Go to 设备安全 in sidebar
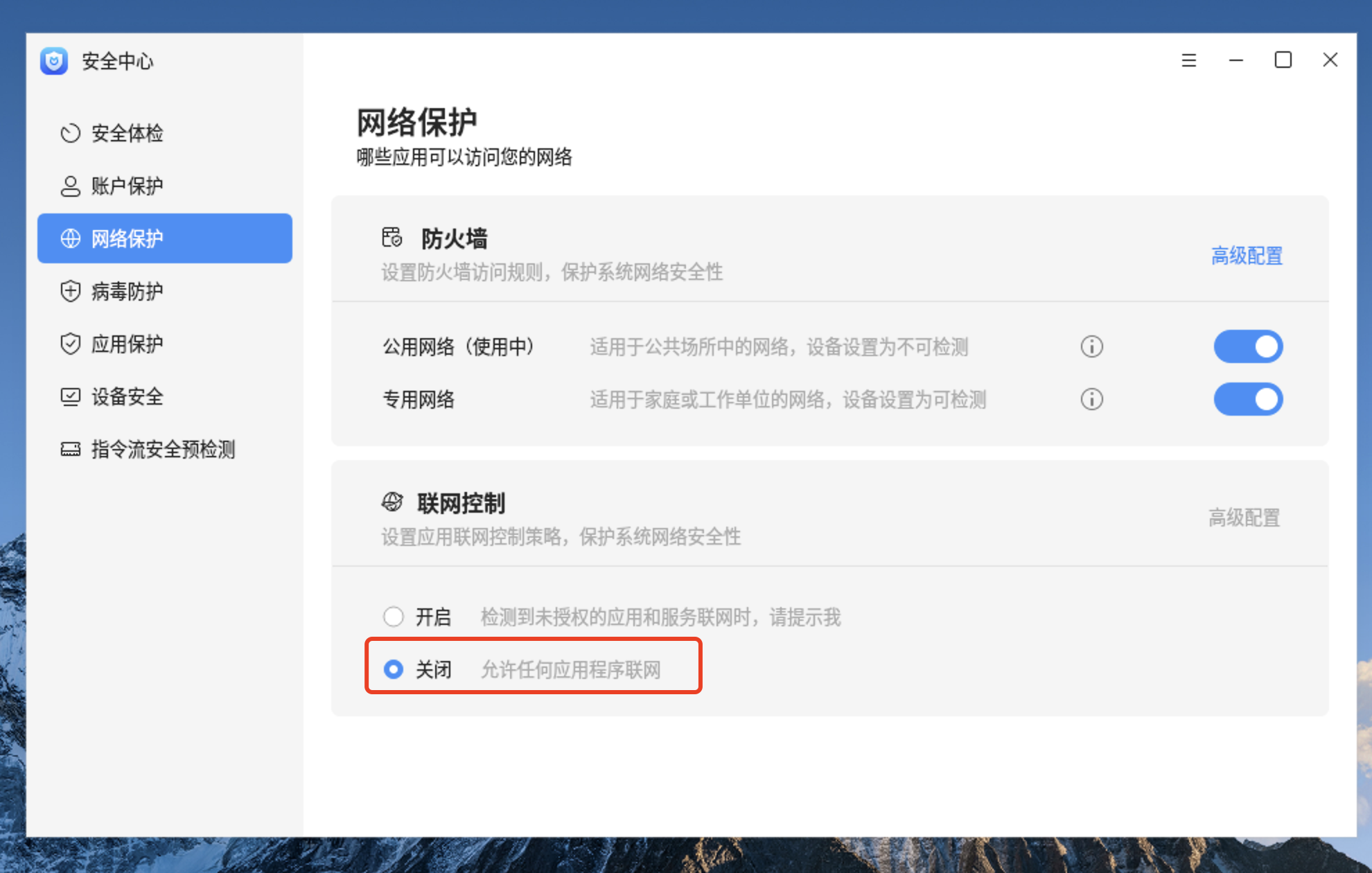This screenshot has width=1372, height=873. tap(127, 396)
